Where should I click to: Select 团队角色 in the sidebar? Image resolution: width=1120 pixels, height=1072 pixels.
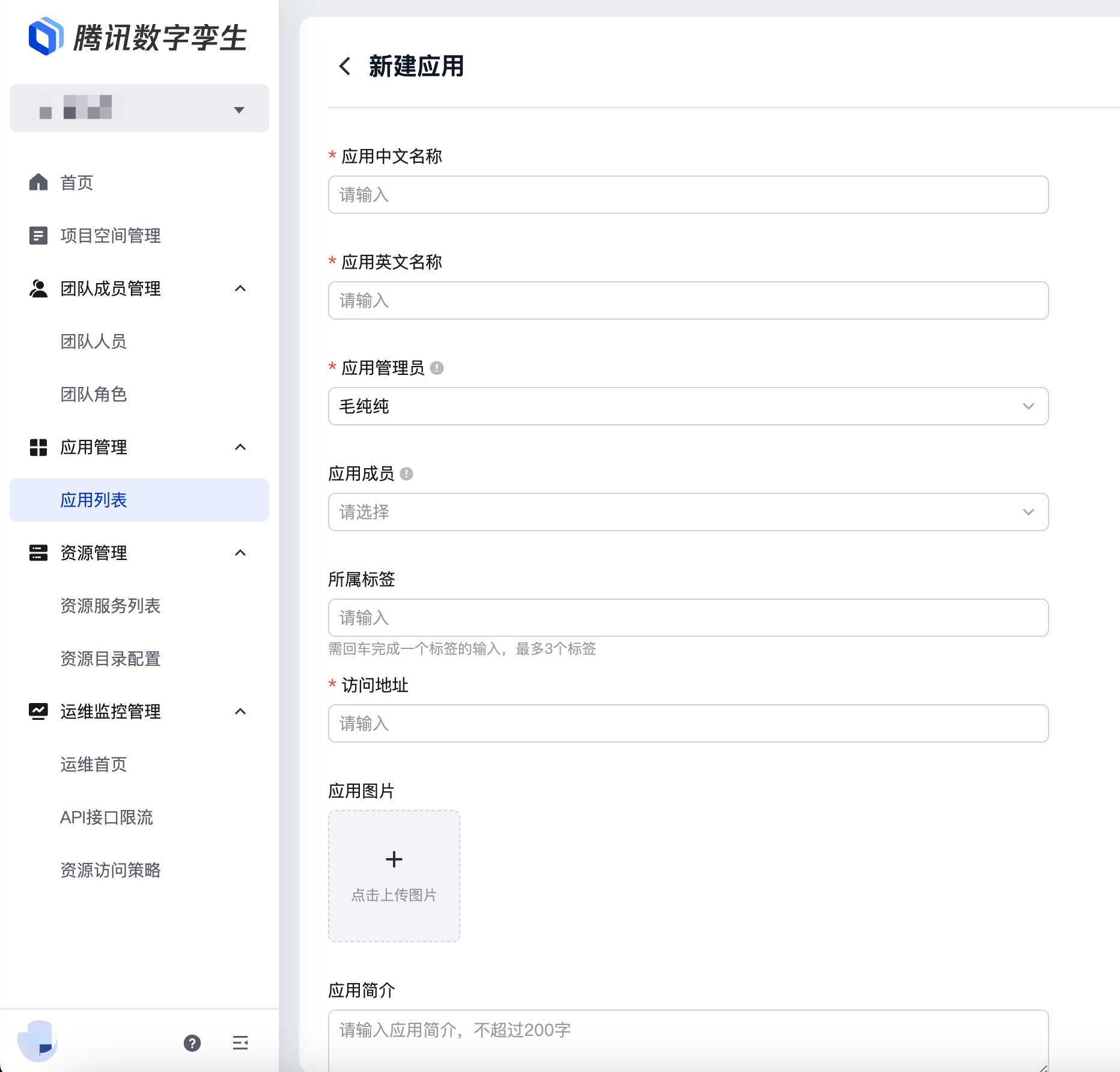[x=94, y=394]
